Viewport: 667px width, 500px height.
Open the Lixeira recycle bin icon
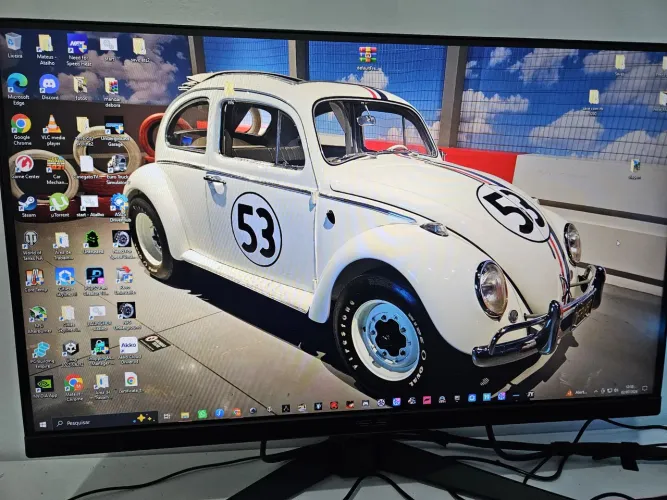pos(14,44)
